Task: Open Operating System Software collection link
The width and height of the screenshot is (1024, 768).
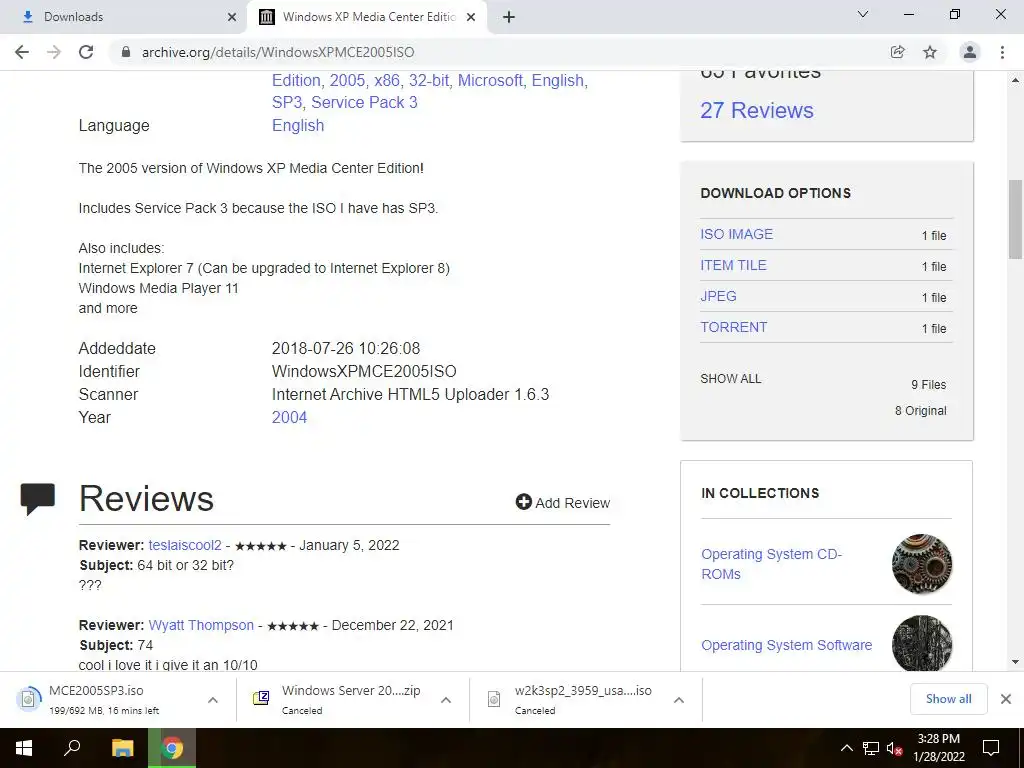Action: tap(786, 645)
